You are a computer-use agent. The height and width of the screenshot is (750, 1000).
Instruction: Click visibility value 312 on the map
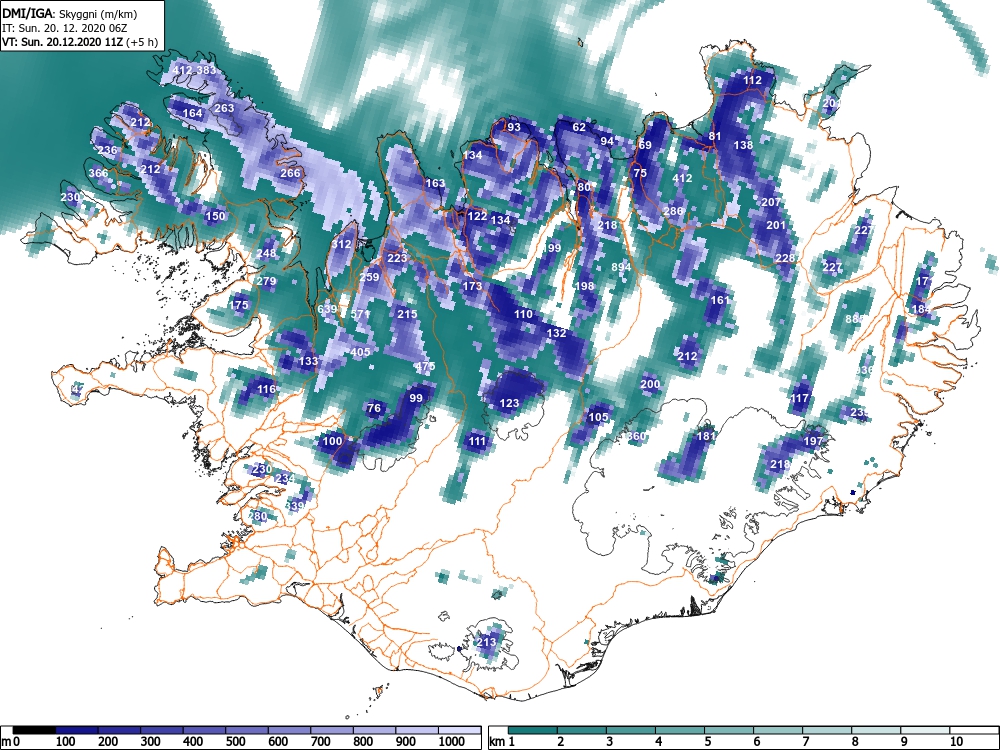point(341,244)
